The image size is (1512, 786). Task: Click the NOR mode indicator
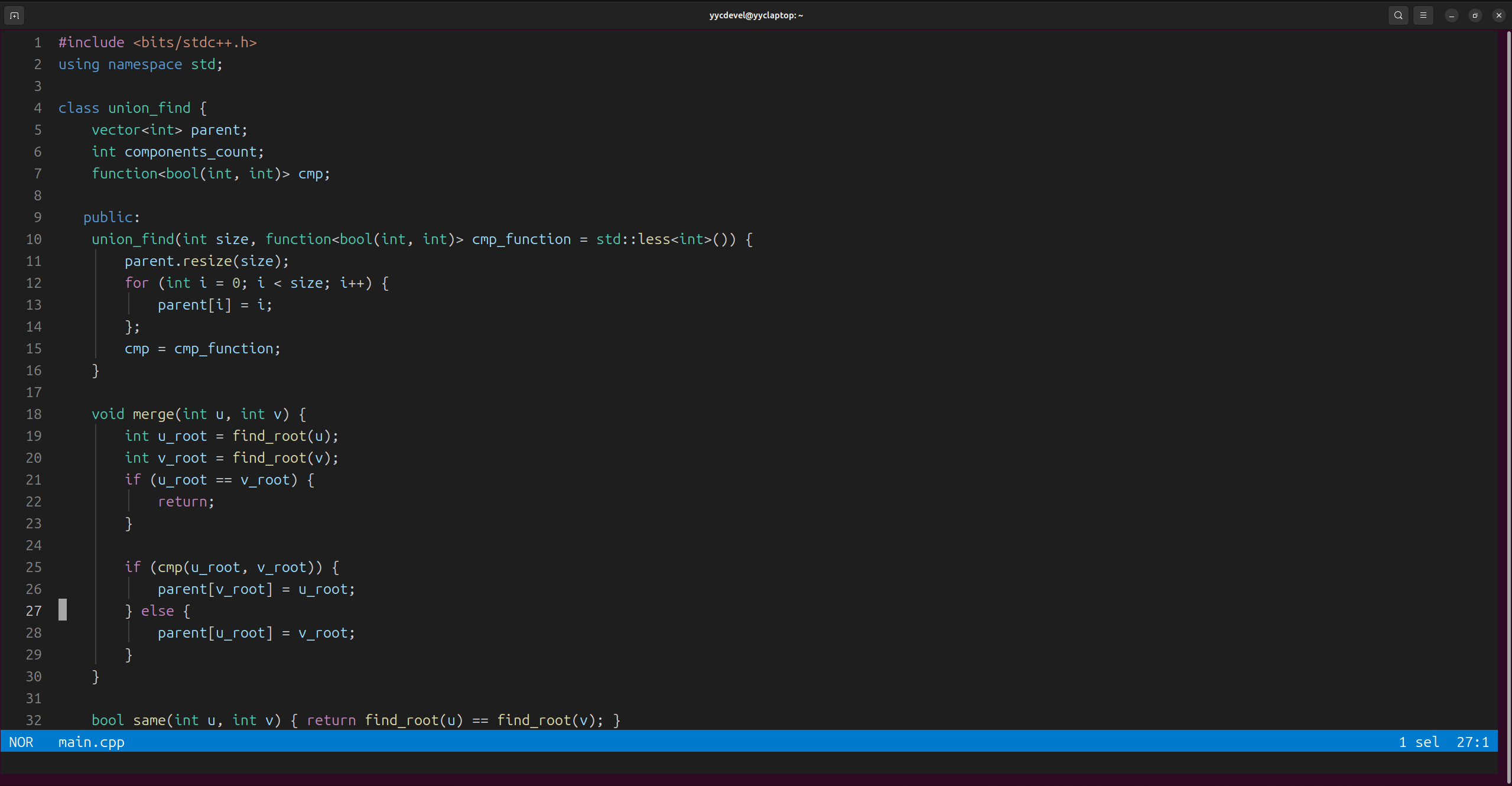pyautogui.click(x=21, y=742)
